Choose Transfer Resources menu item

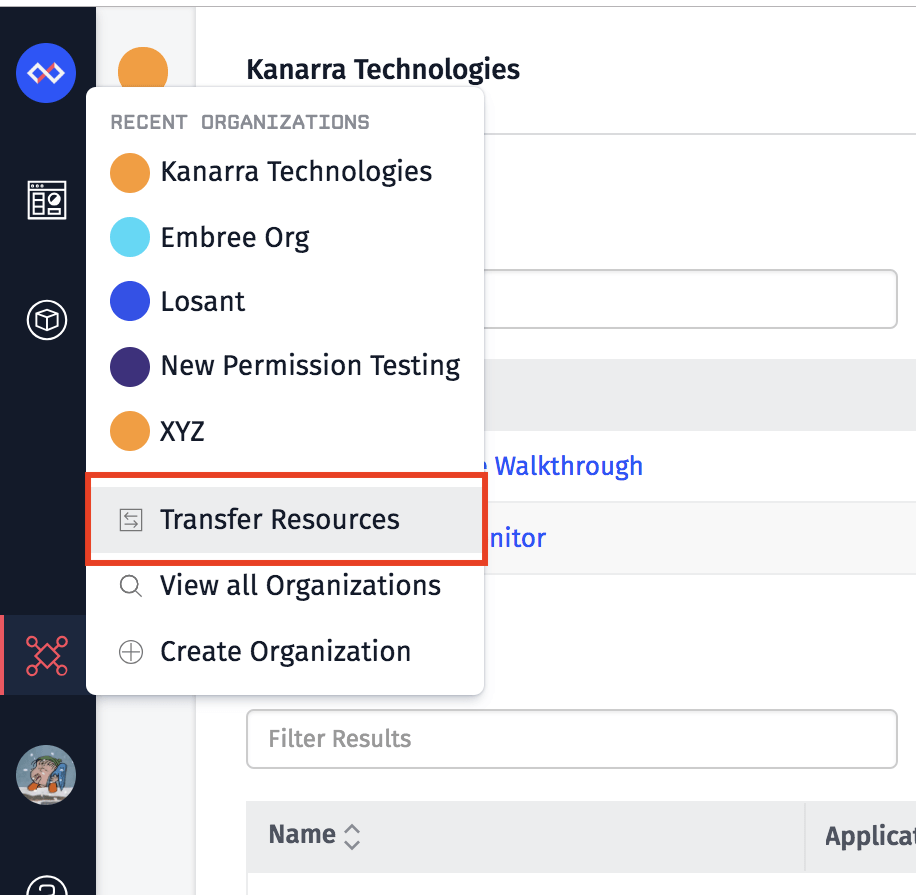(x=286, y=519)
